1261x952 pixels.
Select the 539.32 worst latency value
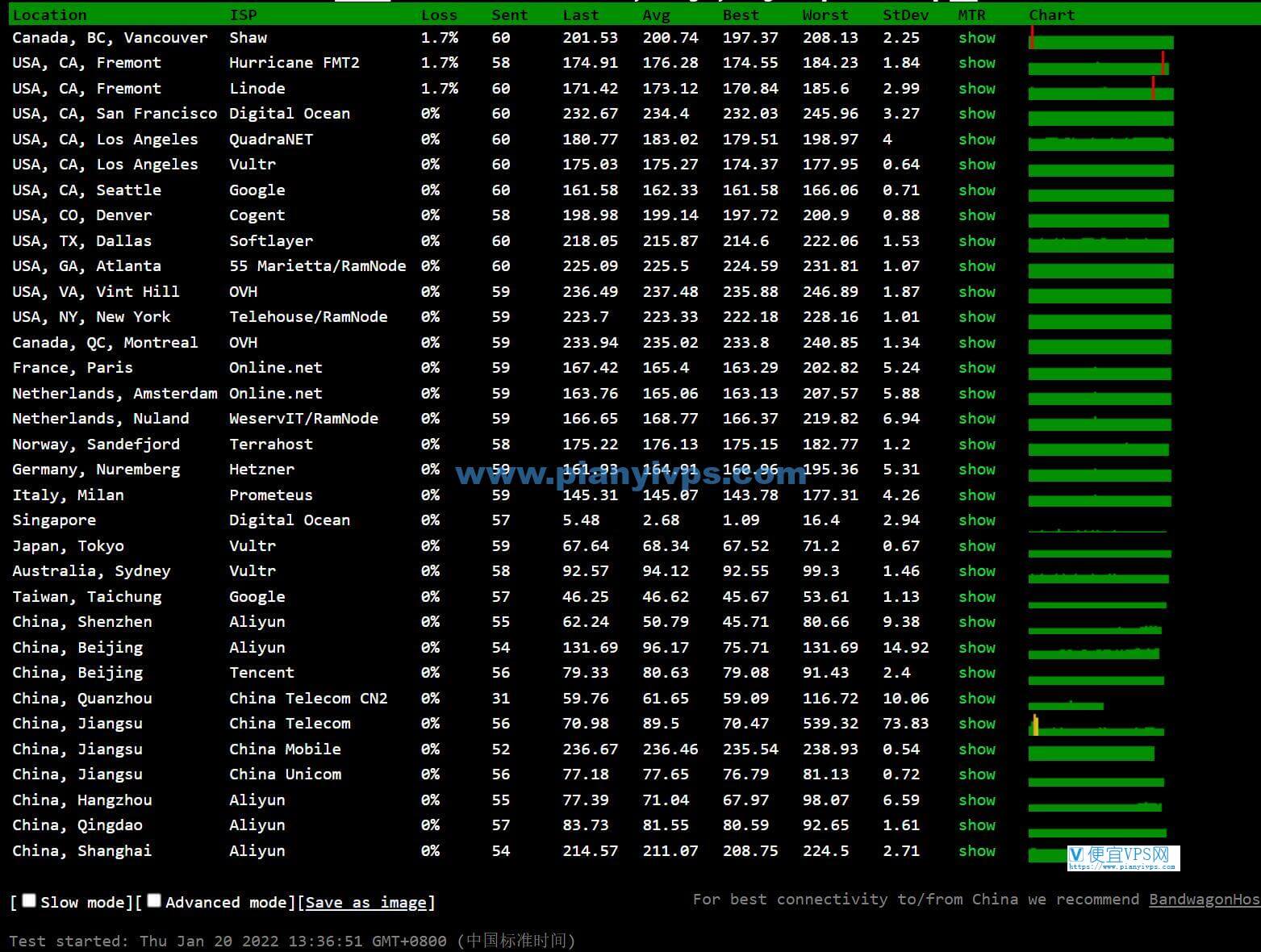(830, 724)
